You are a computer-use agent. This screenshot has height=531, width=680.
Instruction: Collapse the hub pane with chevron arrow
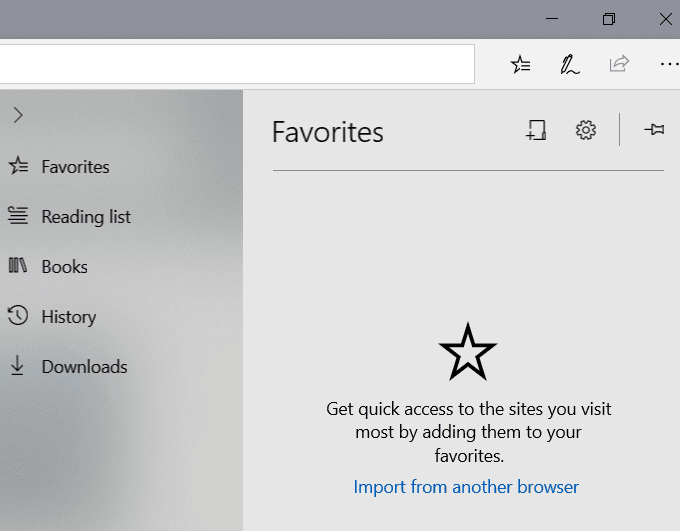[18, 115]
